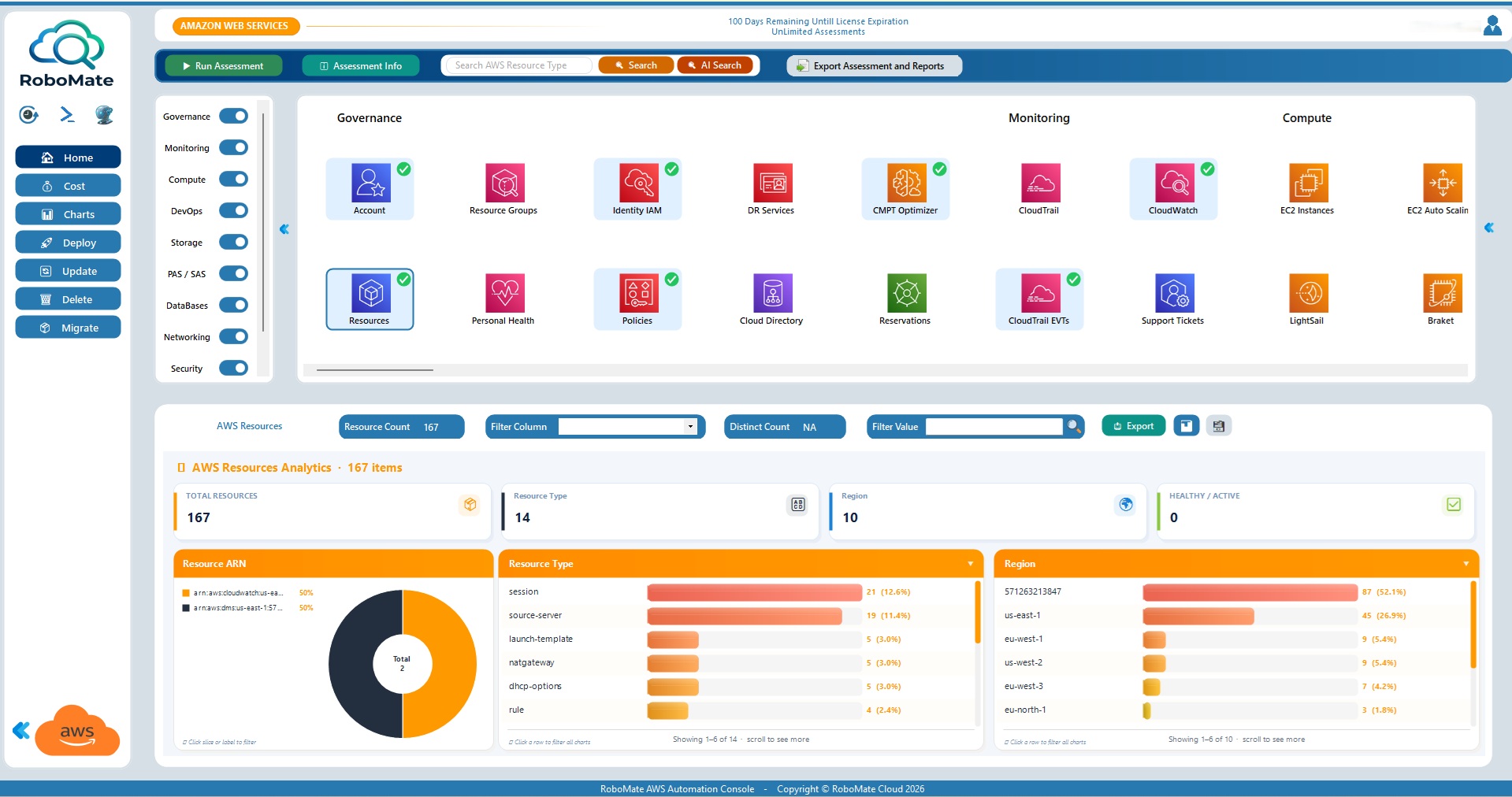Click the user profile icon
Screen dimensions: 1512x797
(1492, 25)
